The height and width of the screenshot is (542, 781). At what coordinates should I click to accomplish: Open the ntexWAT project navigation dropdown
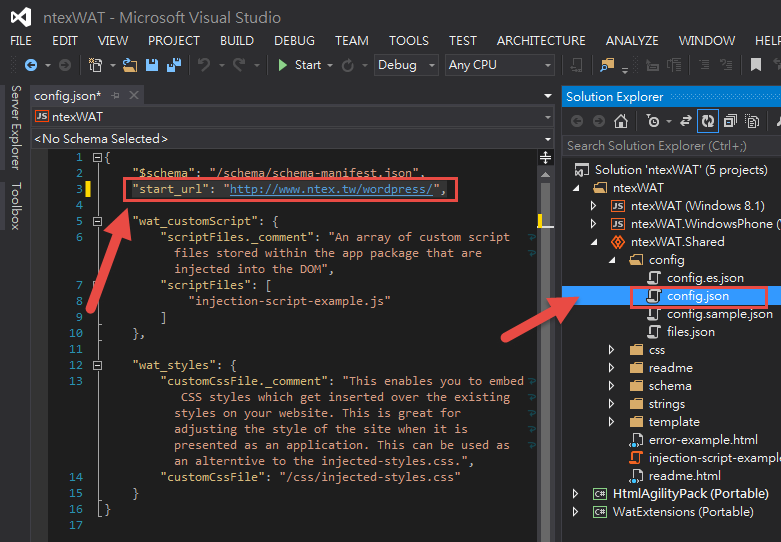(293, 117)
